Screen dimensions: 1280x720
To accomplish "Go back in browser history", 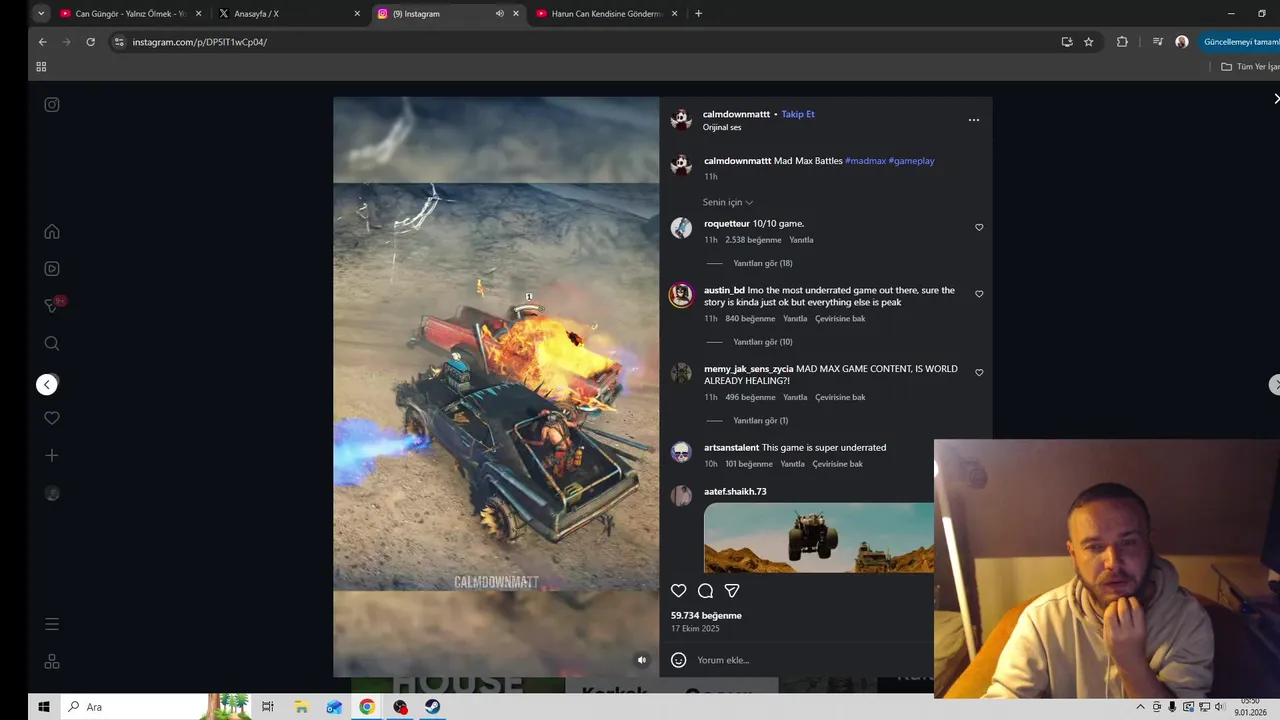I will 42,42.
